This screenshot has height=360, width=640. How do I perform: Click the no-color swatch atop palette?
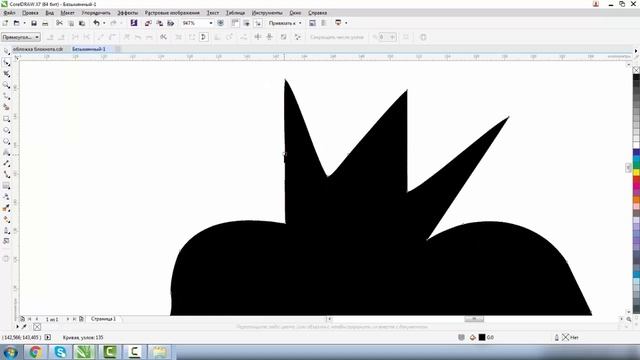(x=636, y=70)
